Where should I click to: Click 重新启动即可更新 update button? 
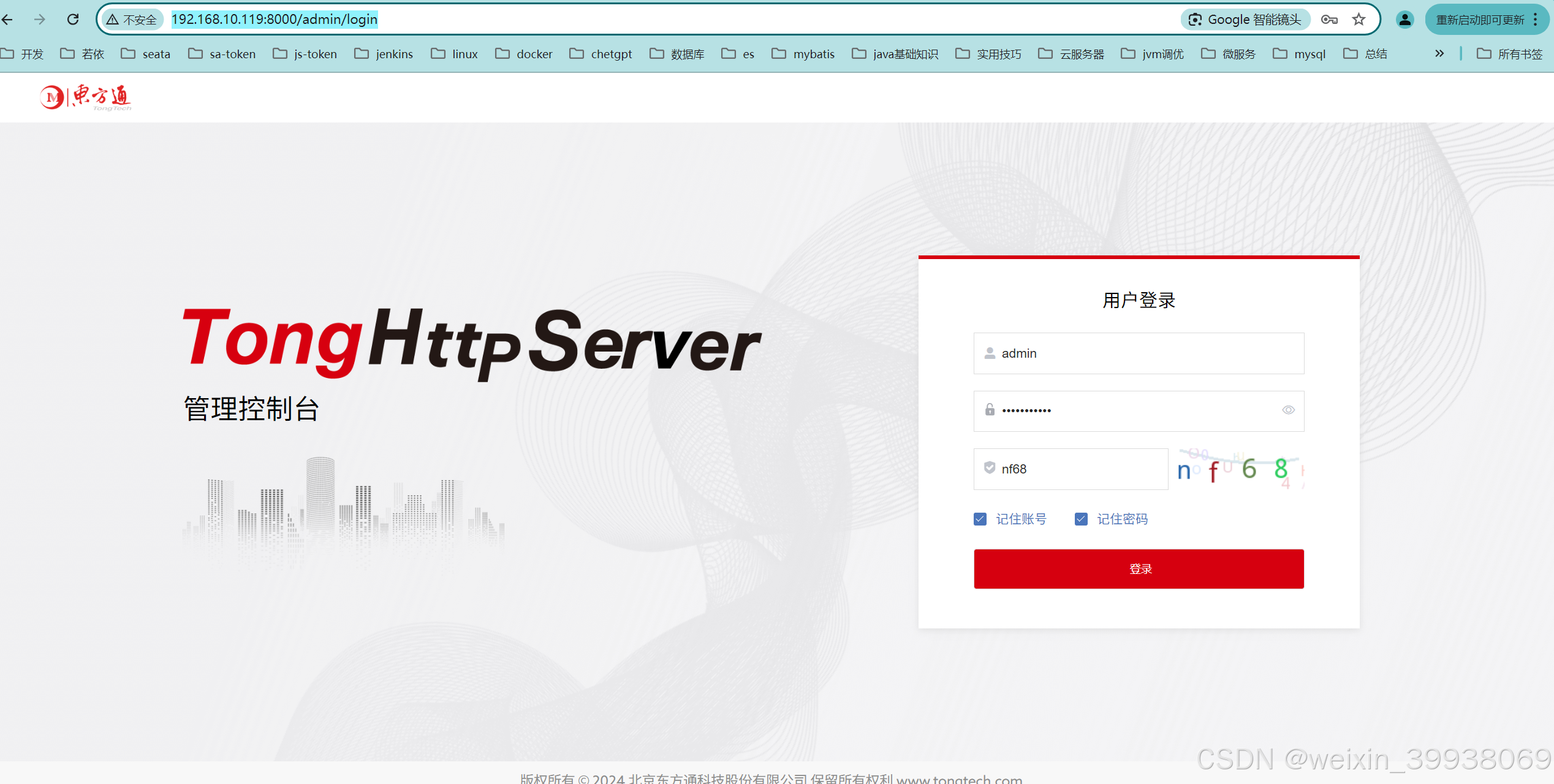click(1480, 20)
